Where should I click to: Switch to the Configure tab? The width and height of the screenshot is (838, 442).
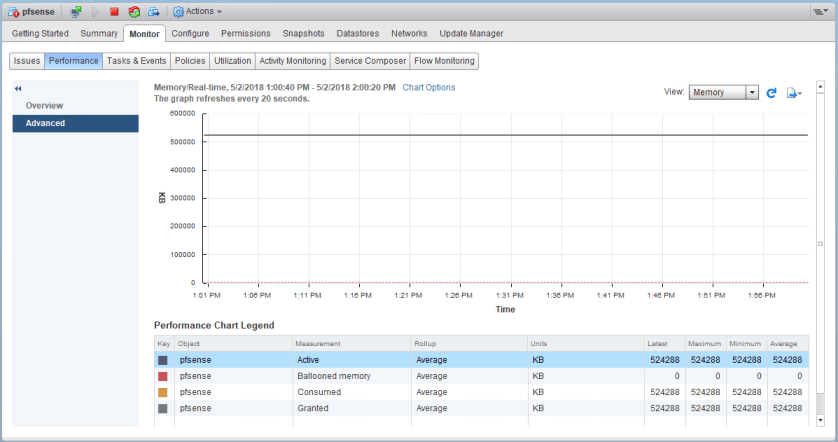(190, 33)
